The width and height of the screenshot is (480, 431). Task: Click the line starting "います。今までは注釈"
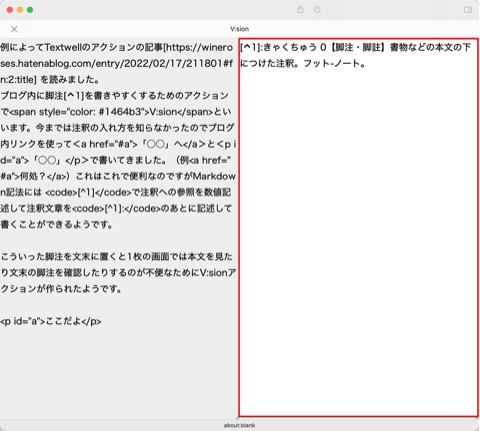(x=117, y=128)
